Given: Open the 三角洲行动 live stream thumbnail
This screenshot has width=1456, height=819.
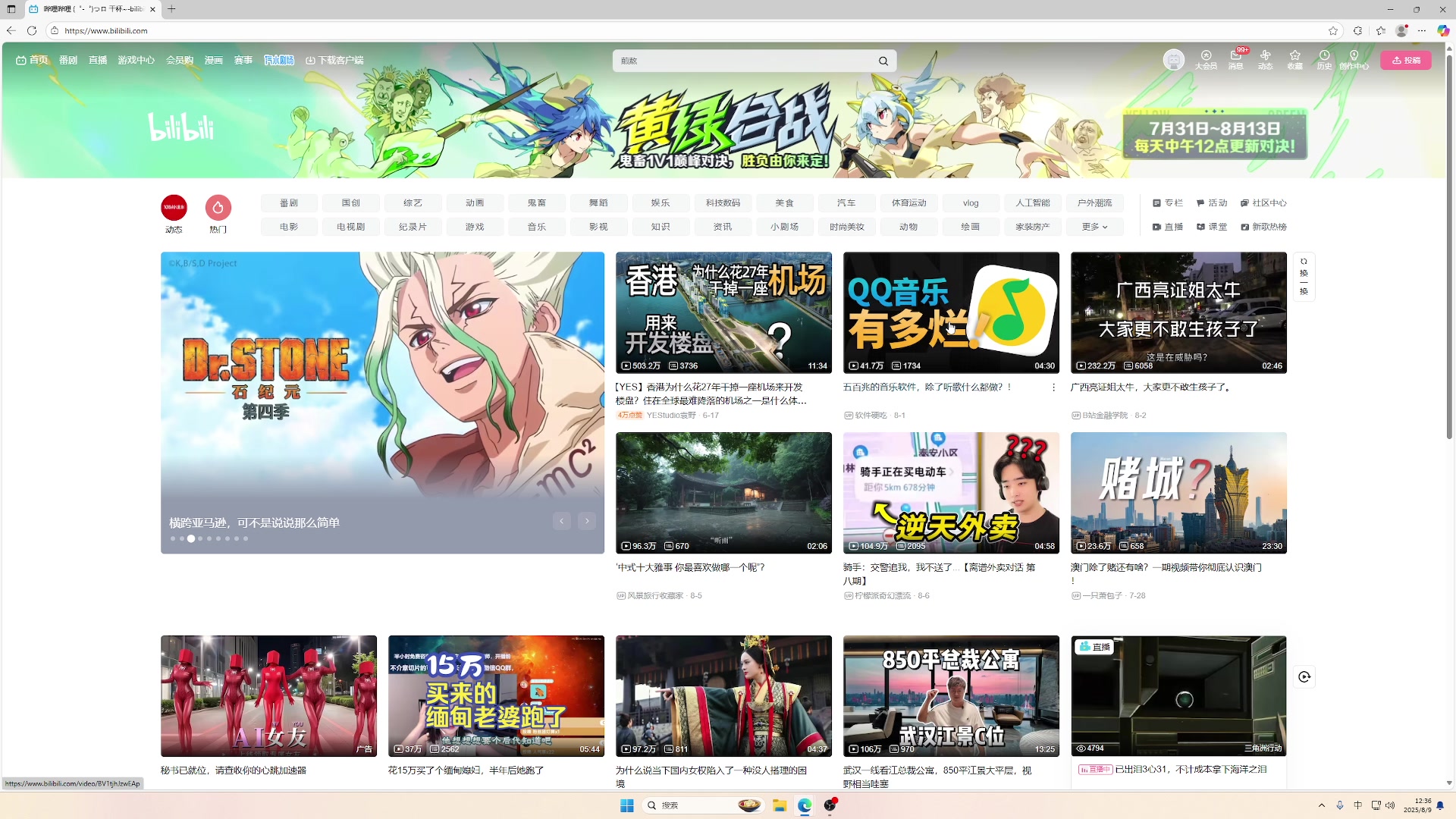Looking at the screenshot, I should (1178, 695).
